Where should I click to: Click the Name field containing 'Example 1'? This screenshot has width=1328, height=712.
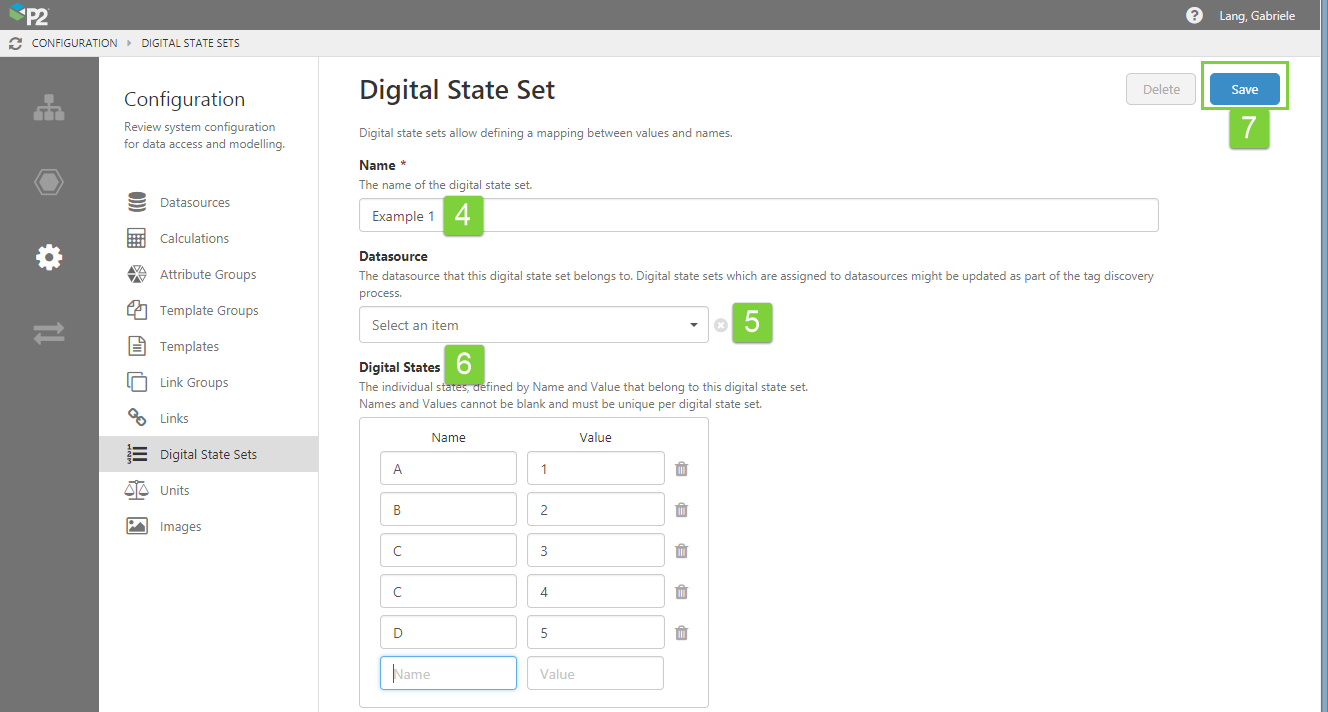[758, 216]
